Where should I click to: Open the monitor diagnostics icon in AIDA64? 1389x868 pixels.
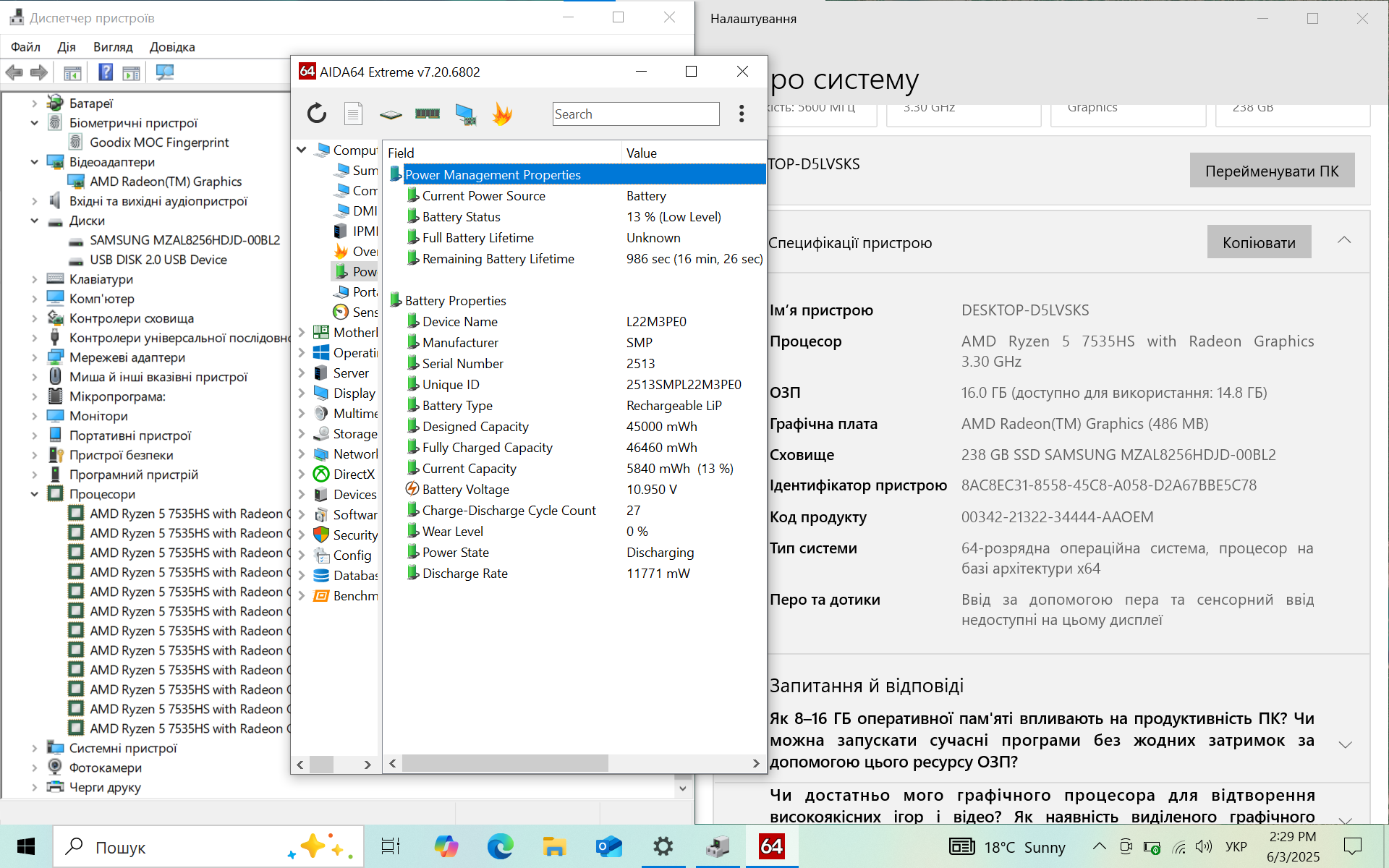click(465, 114)
